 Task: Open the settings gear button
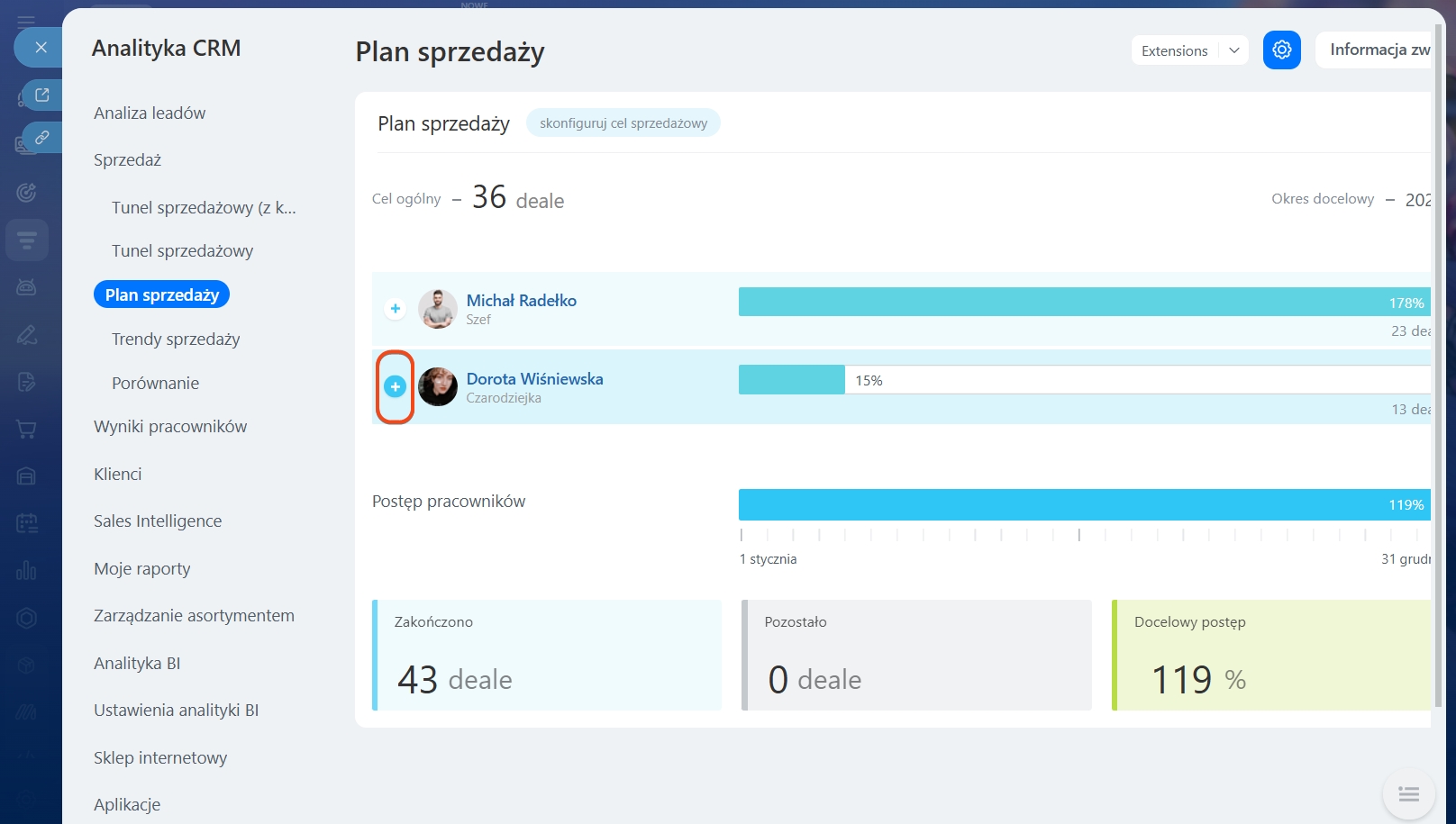point(1282,50)
